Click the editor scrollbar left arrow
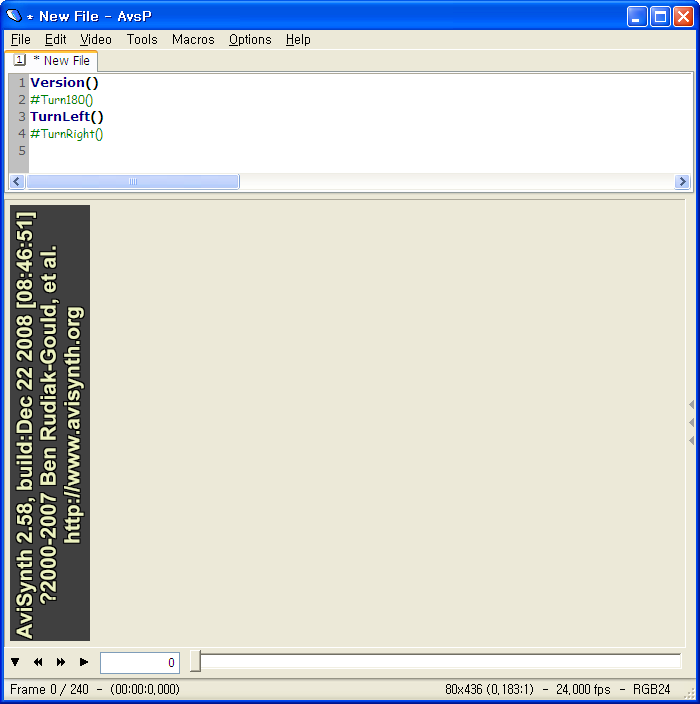 coord(17,181)
